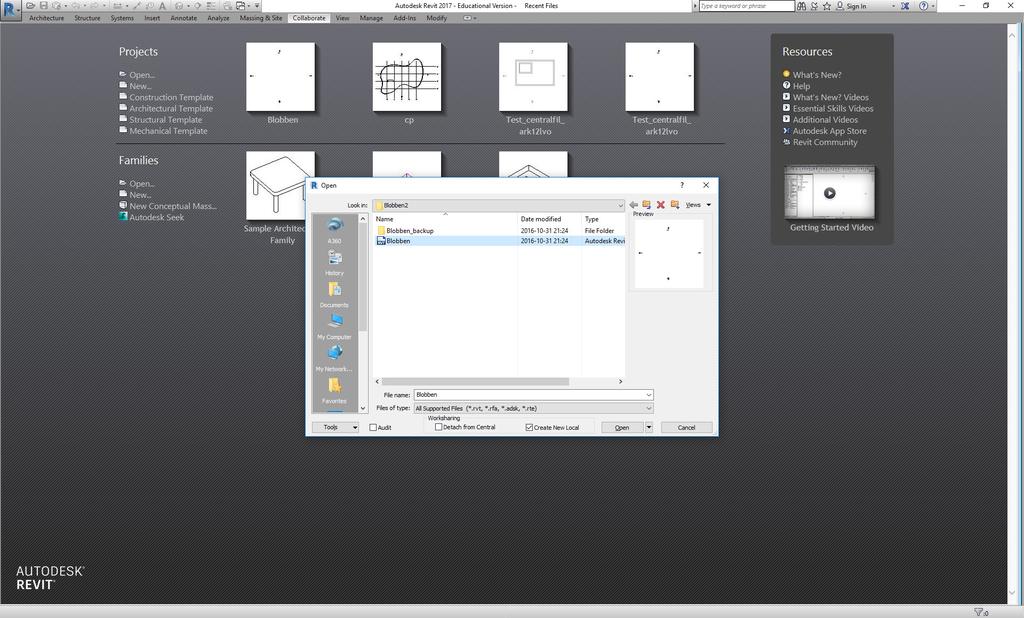Select My Computer in Open dialog sidebar
Viewport: 1024px width, 618px height.
(x=334, y=326)
